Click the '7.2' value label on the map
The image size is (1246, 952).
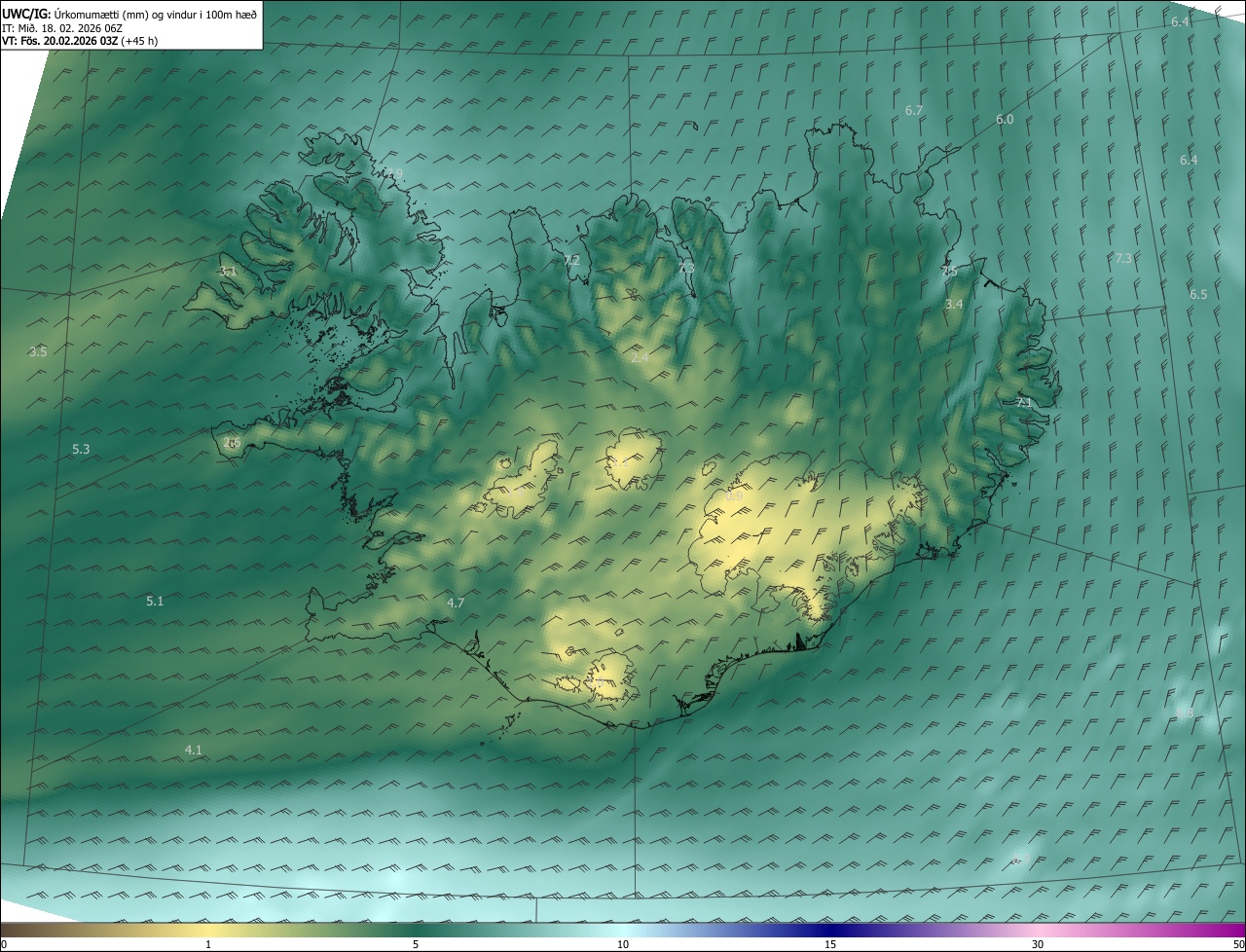pyautogui.click(x=571, y=261)
